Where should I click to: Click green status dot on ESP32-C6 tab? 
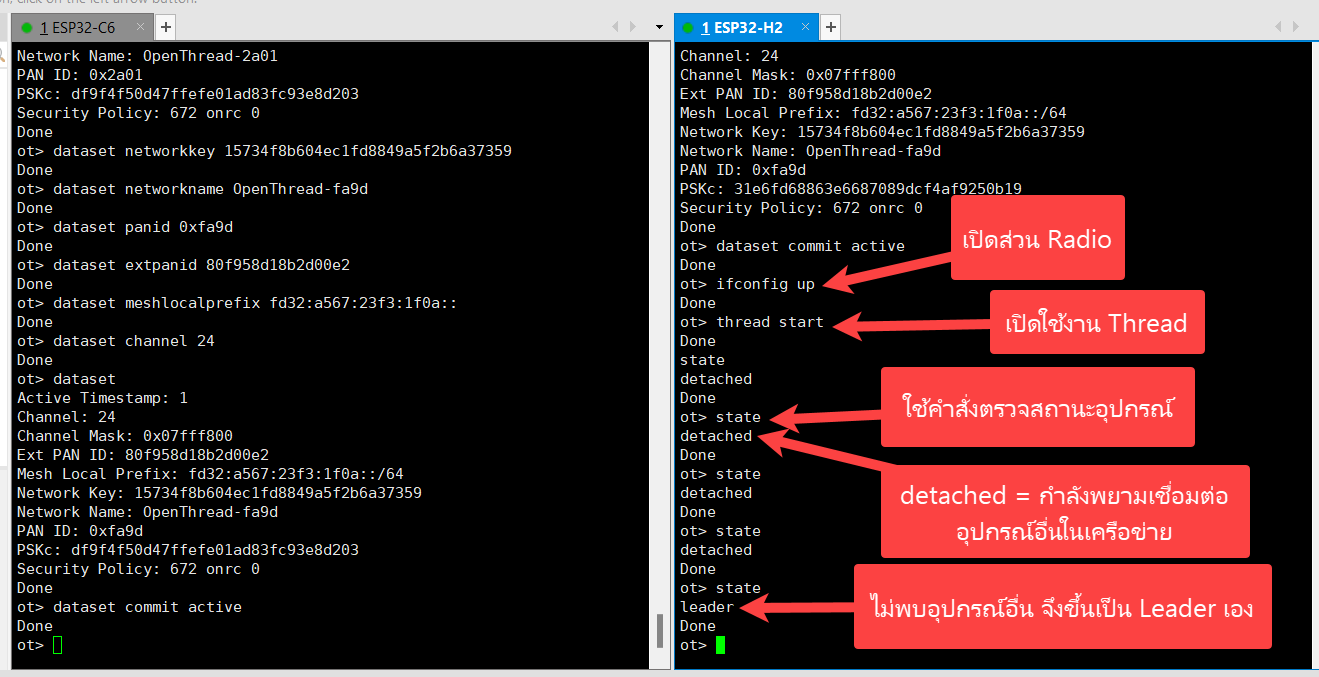click(x=27, y=27)
